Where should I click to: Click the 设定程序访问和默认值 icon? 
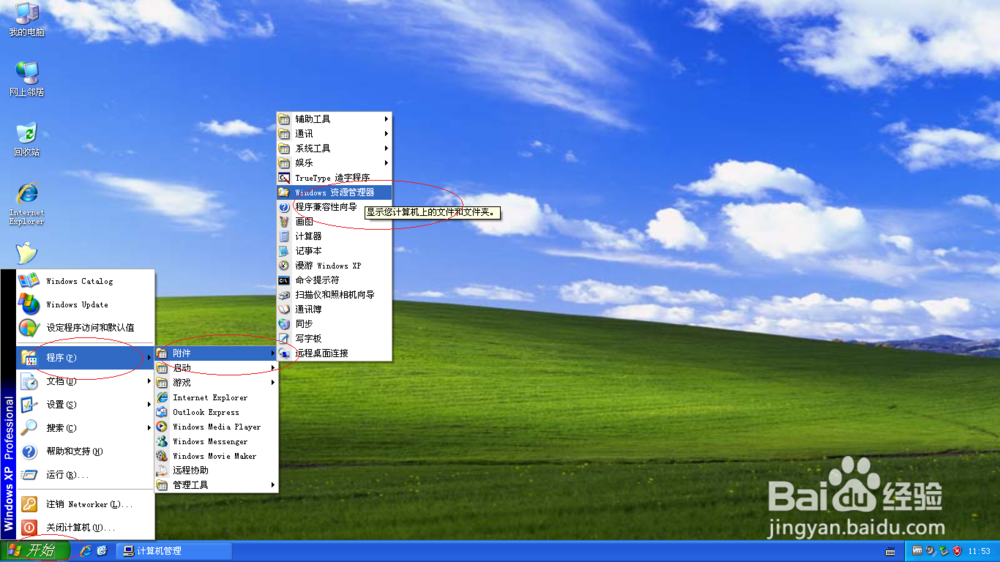click(29, 328)
